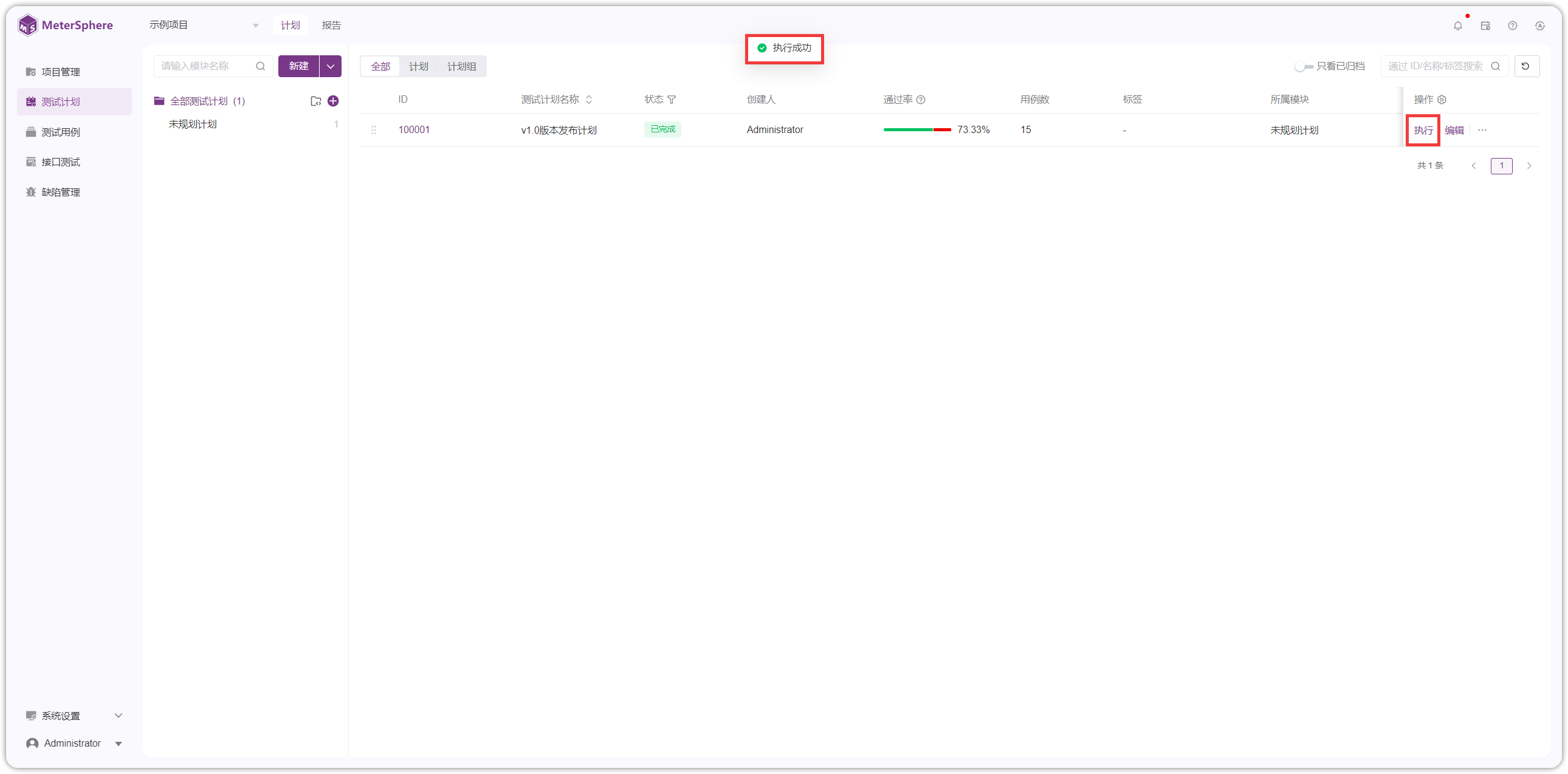Viewport: 1568px width, 774px height.
Task: Click the search icon in the module name box
Action: (261, 66)
